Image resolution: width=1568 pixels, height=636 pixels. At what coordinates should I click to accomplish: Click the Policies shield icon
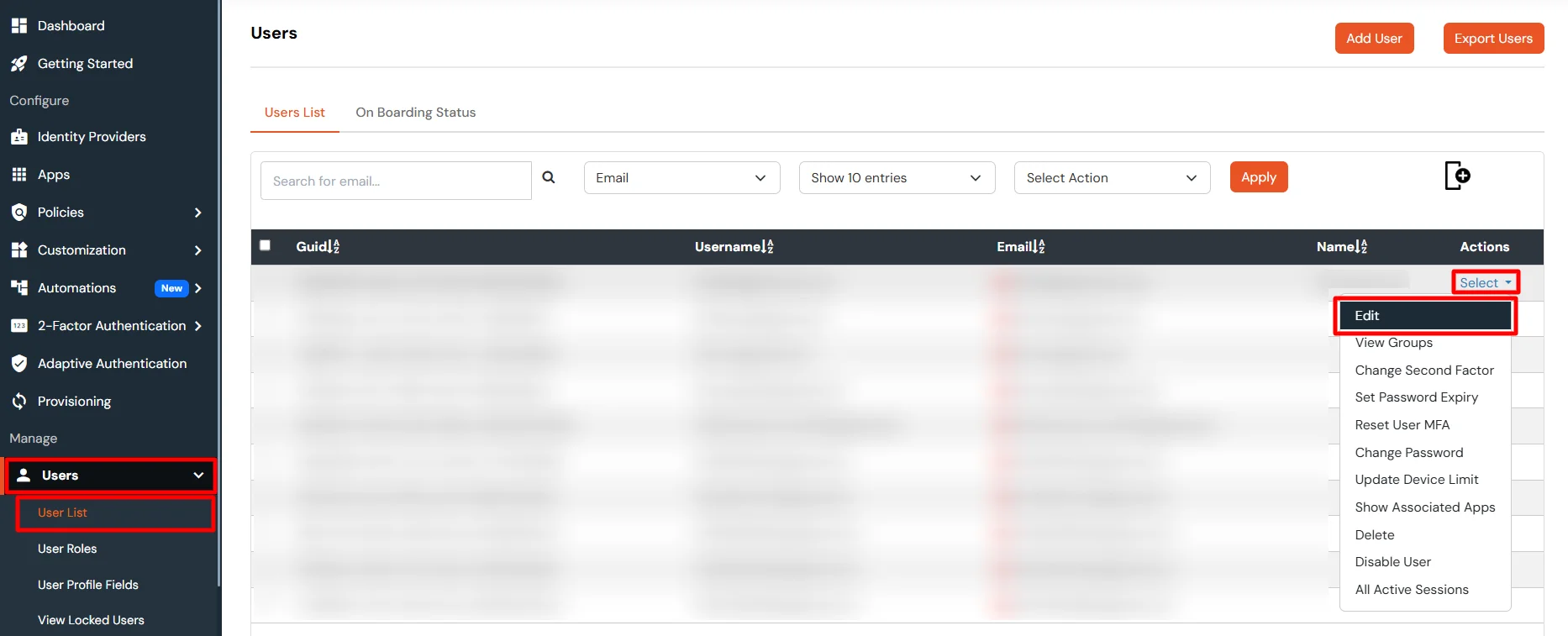point(19,213)
